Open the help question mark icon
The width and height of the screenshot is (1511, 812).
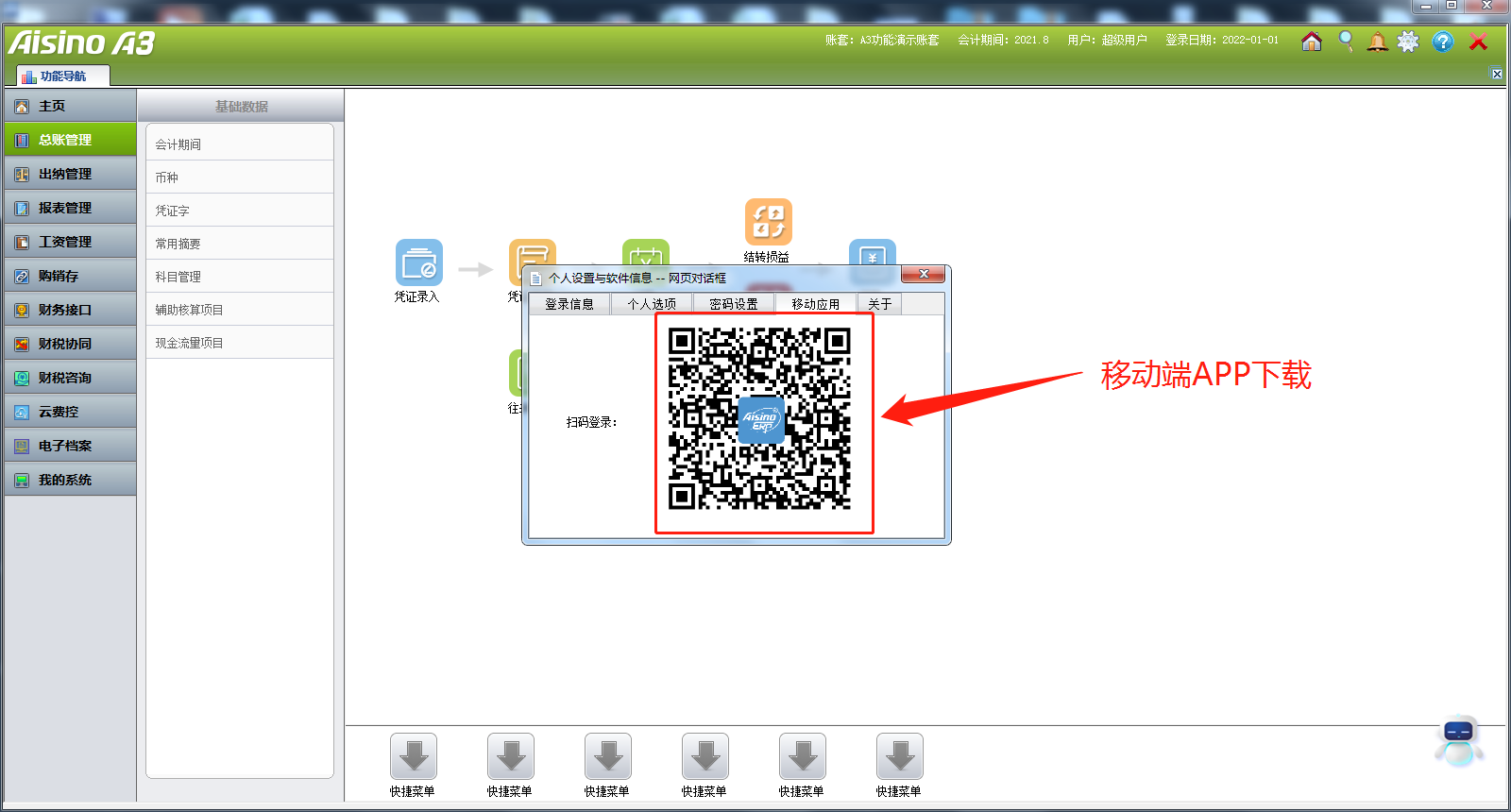point(1442,42)
